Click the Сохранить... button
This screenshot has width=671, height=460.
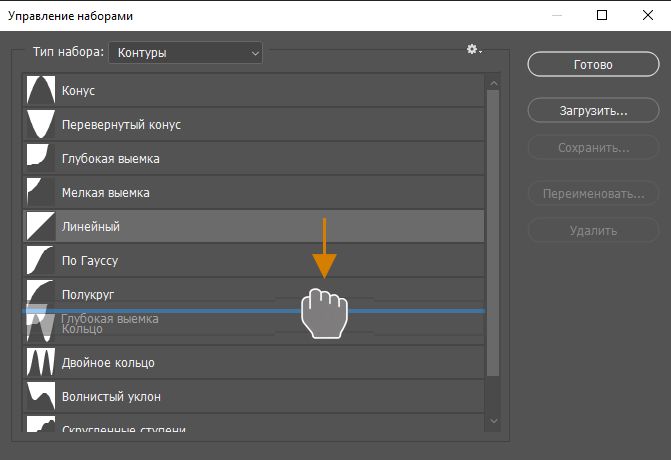593,148
